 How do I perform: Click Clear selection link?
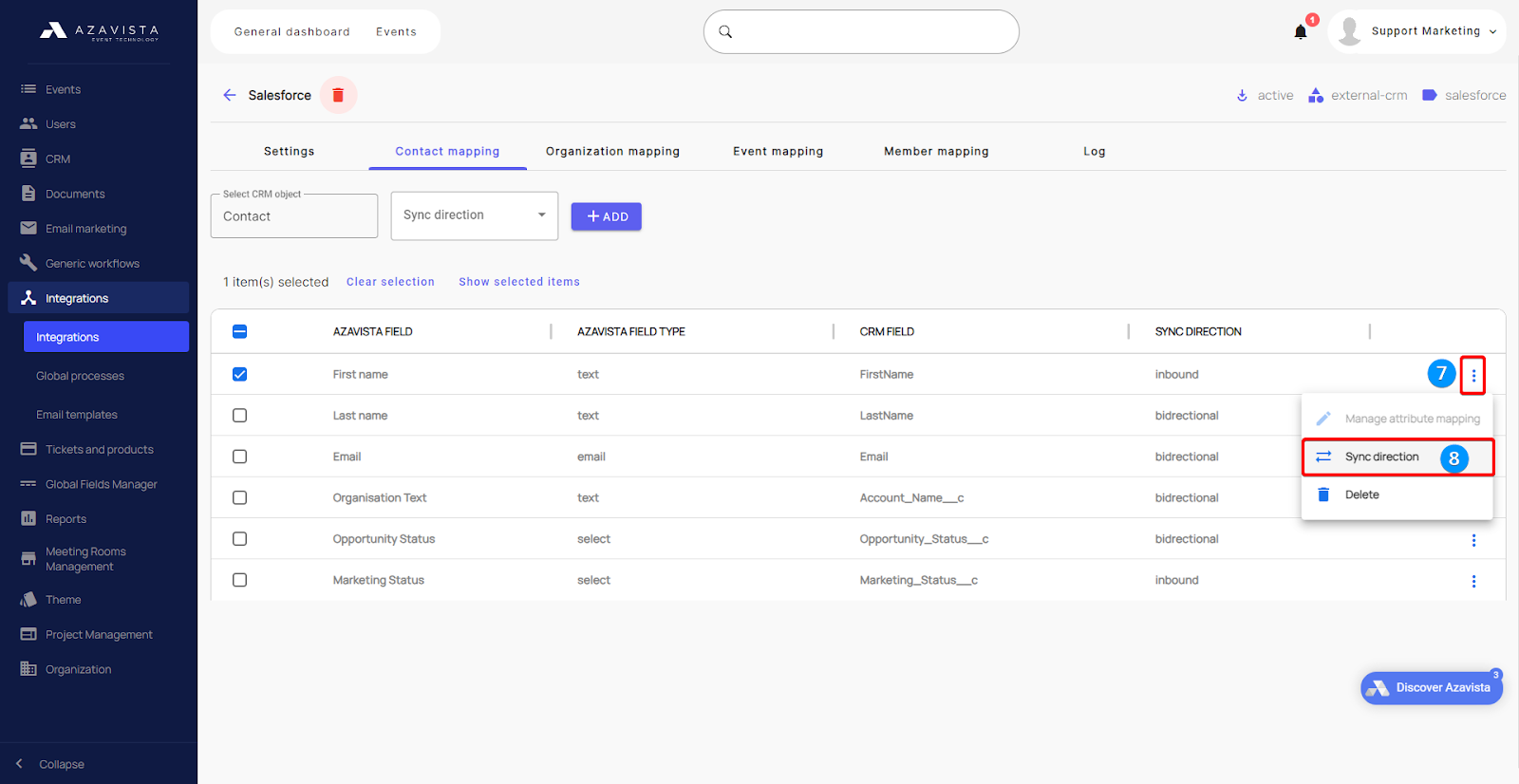(390, 282)
